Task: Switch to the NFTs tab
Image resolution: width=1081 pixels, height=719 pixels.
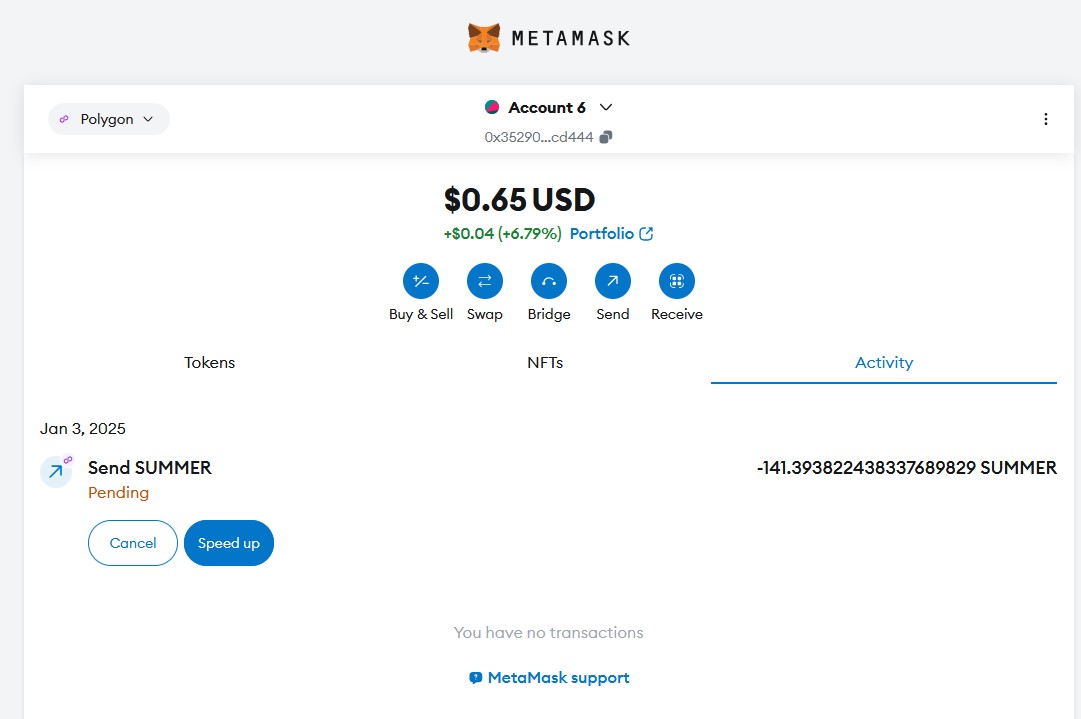Action: [x=545, y=363]
